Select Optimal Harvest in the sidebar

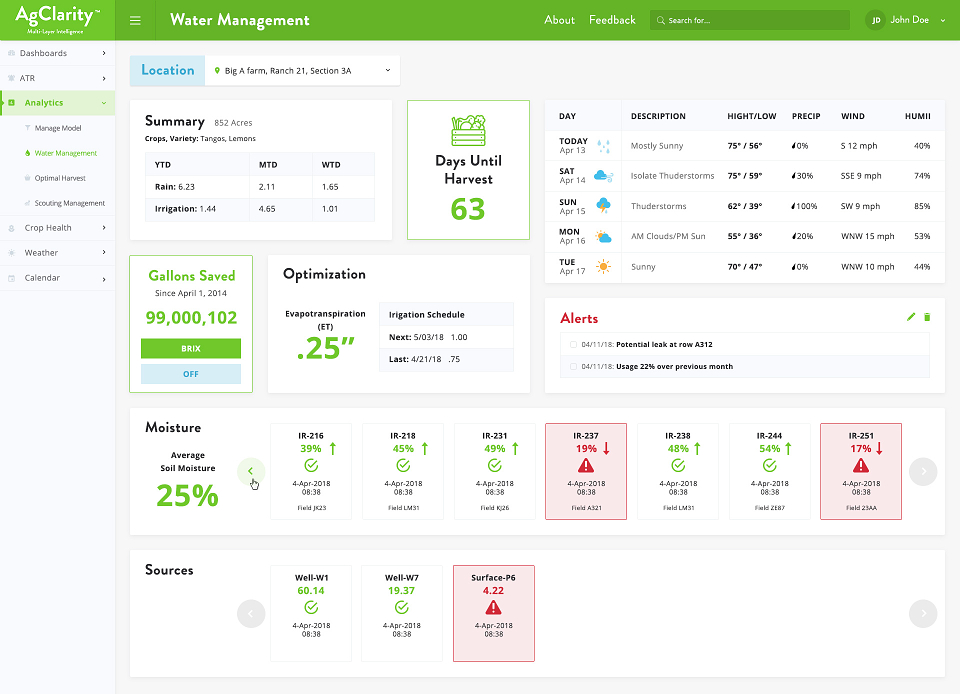[x=60, y=178]
